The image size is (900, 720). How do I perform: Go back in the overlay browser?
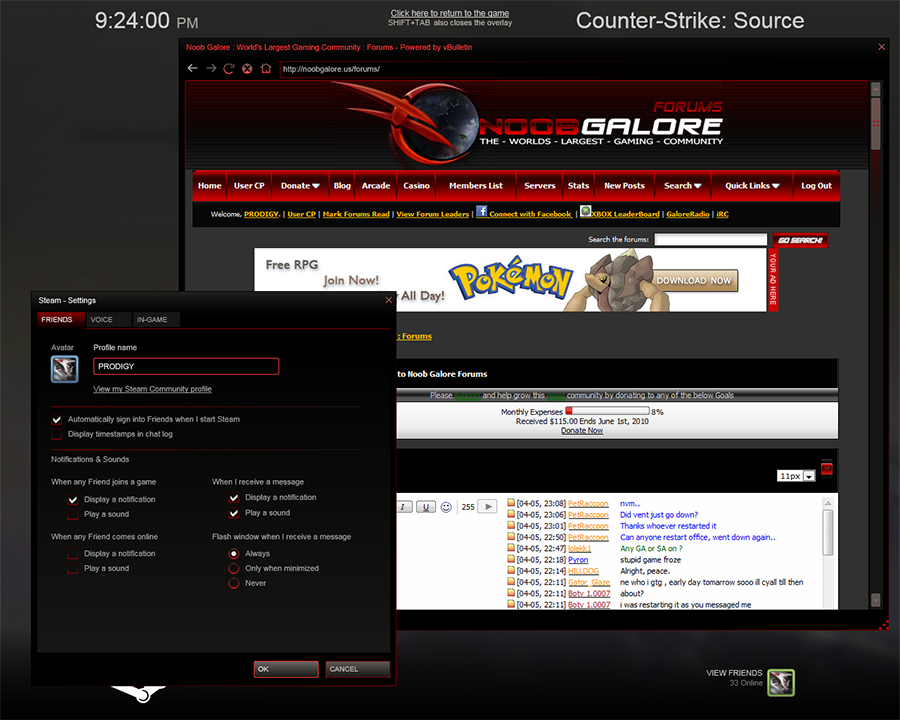point(192,68)
